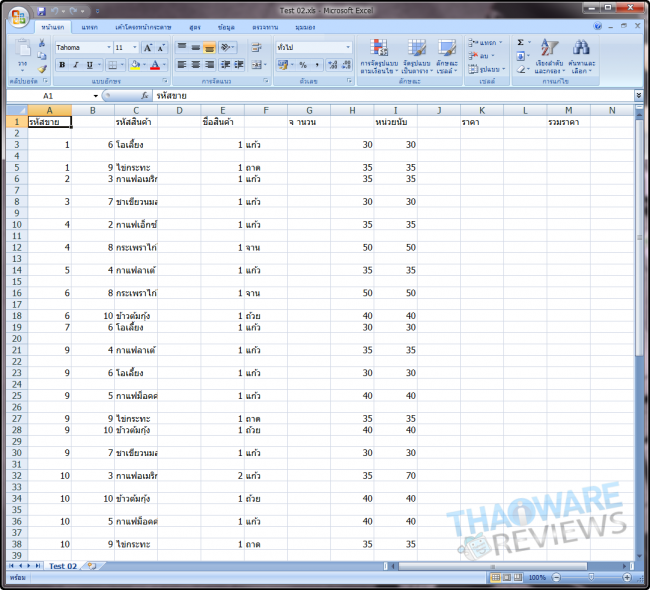This screenshot has height=590, width=650.
Task: Switch to the Insert (แทรก) ribbon tab
Action: (90, 27)
